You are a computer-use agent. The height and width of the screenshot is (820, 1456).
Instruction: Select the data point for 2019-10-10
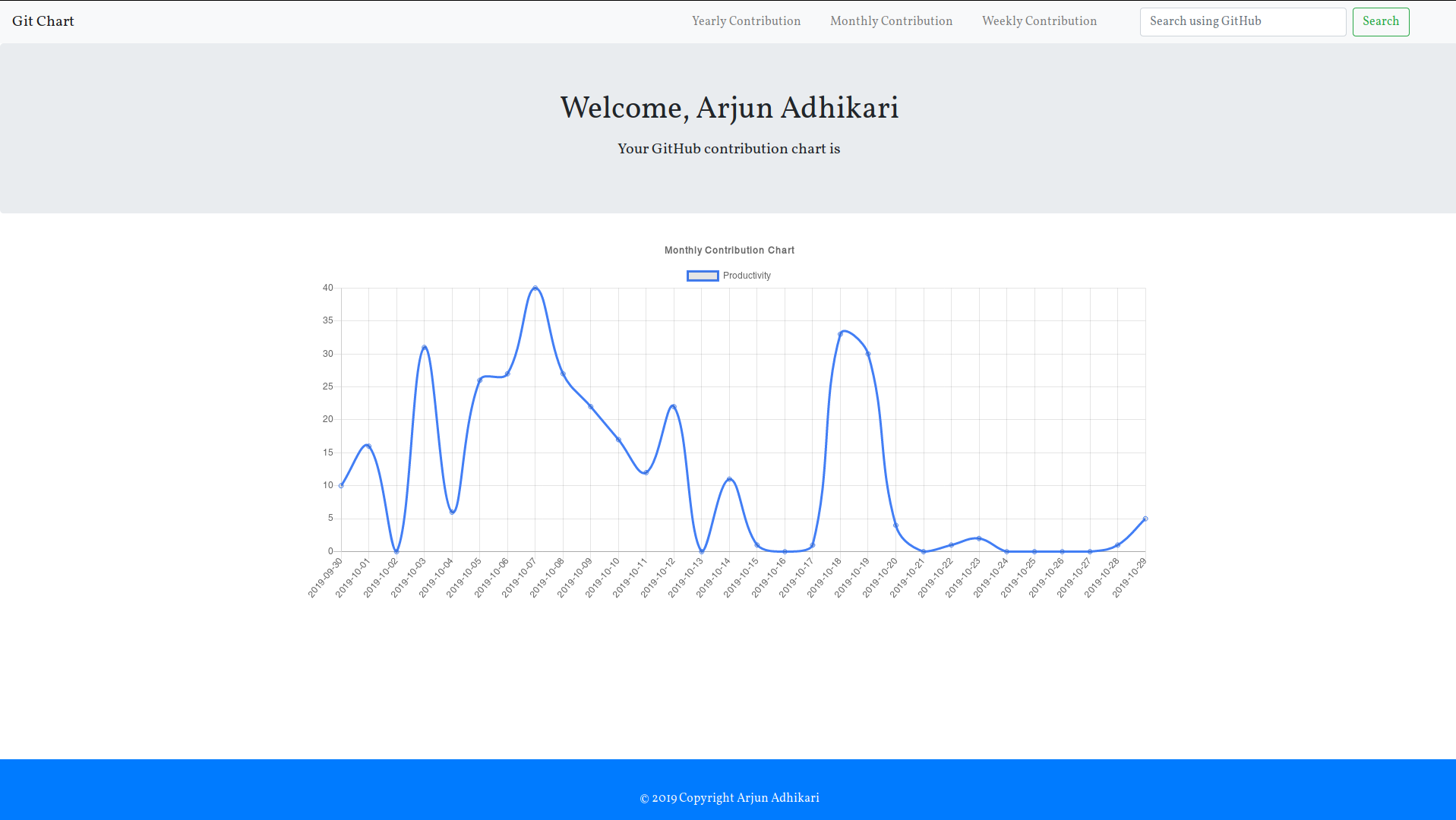[618, 440]
